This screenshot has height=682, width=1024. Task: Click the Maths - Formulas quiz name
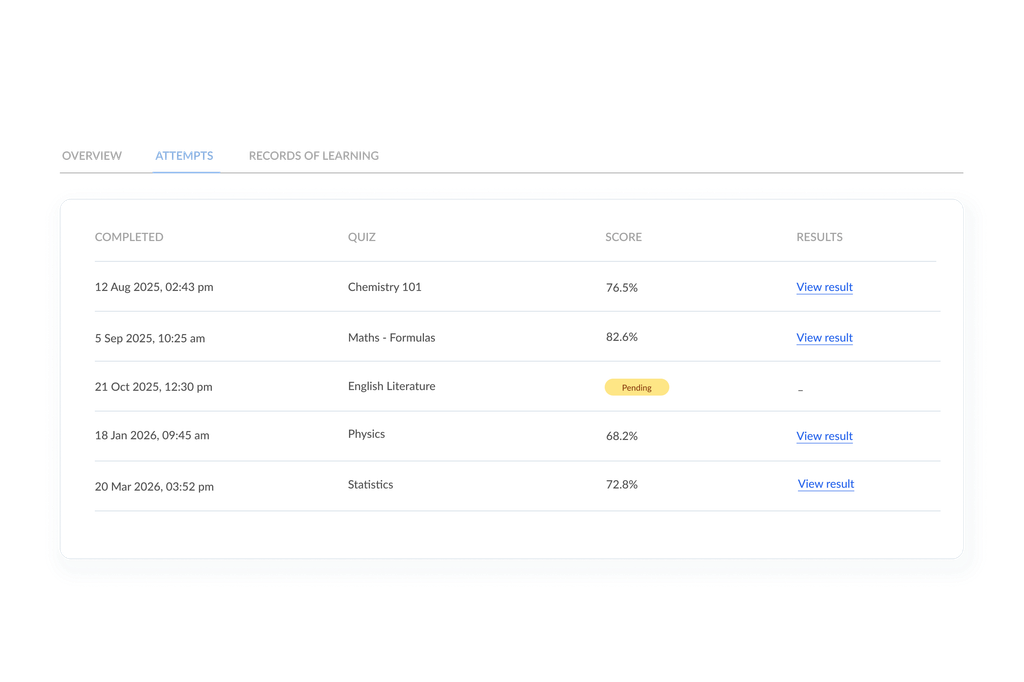(391, 338)
